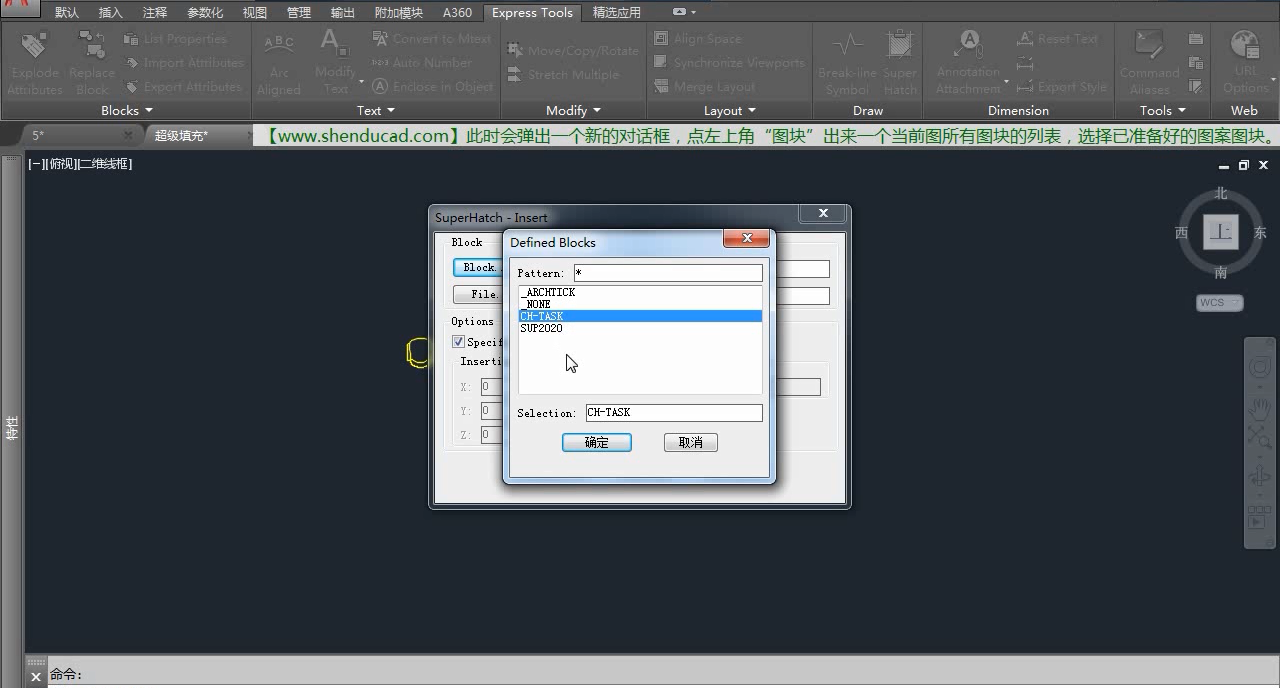This screenshot has width=1280, height=688.
Task: Open Command Aliases editor
Action: [x=1149, y=62]
